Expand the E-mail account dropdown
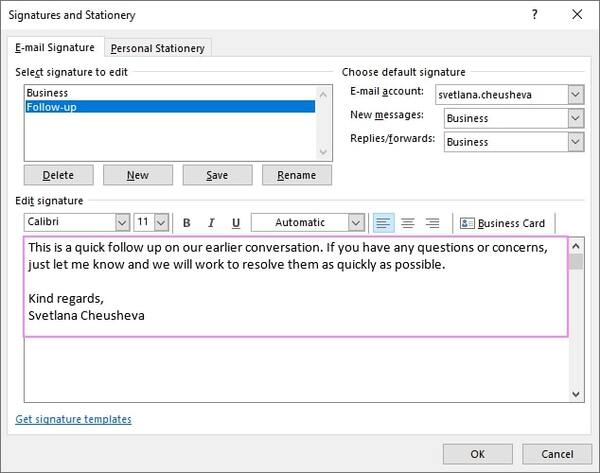The width and height of the screenshot is (600, 473). point(576,95)
